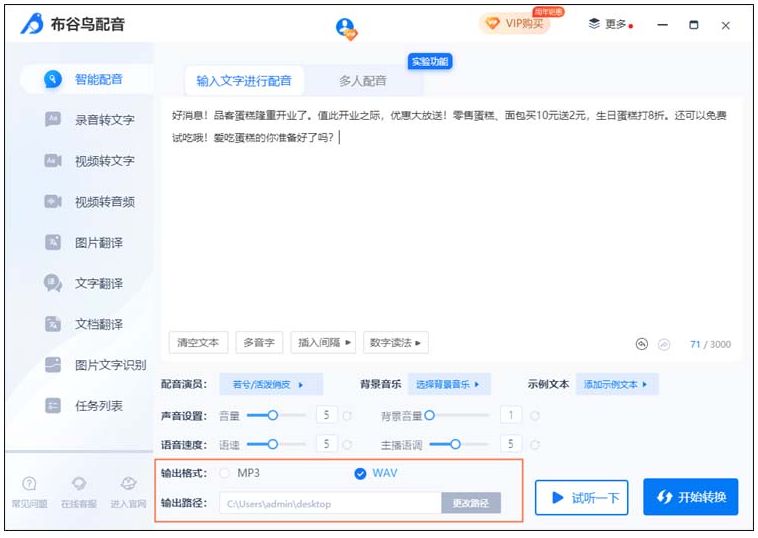Screen dimensions: 758x538
Task: Select MP3 output format
Action: coord(225,473)
